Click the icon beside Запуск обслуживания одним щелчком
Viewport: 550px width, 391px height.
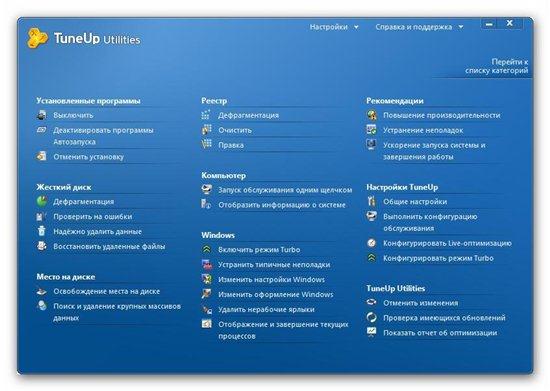(x=207, y=190)
